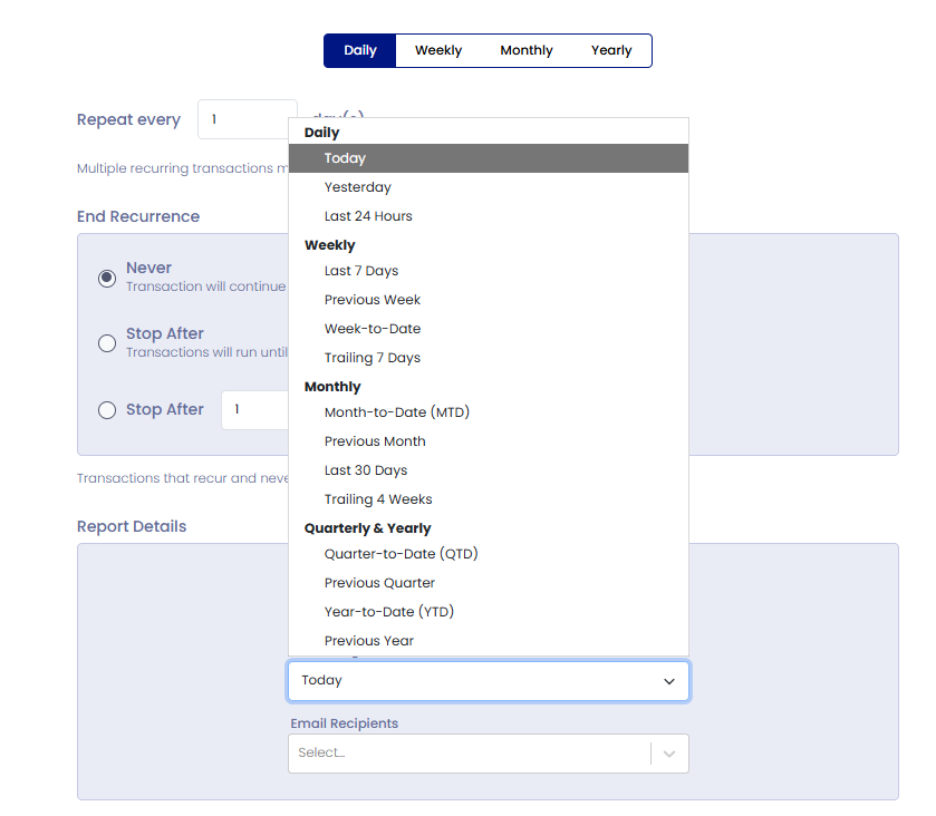Select Year-to-Date (YTD) option
The height and width of the screenshot is (816, 936).
click(389, 612)
